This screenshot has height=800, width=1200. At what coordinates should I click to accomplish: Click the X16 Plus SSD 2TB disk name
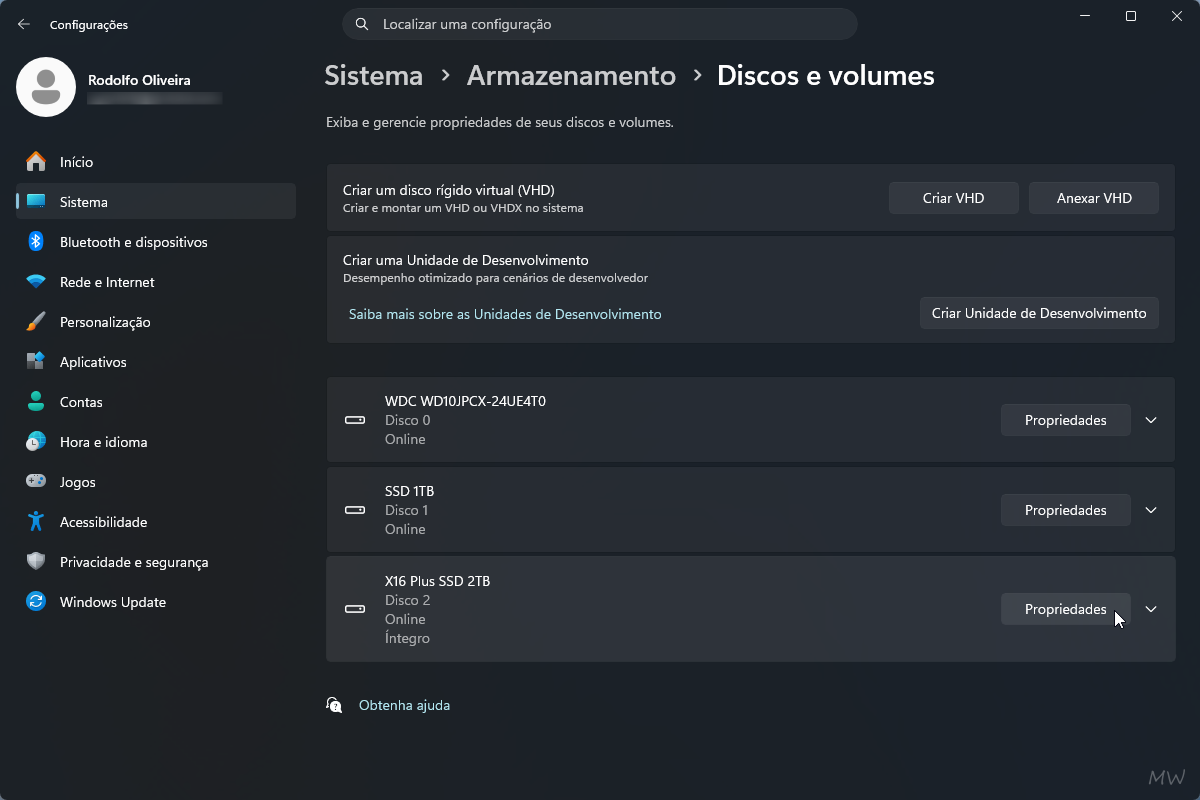tap(437, 581)
